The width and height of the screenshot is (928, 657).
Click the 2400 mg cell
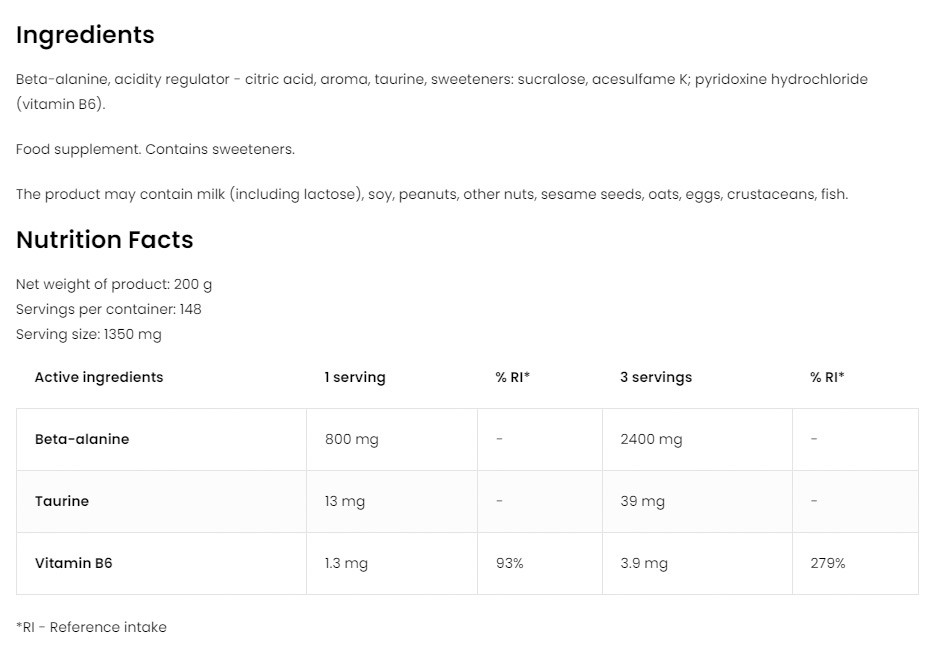[651, 439]
